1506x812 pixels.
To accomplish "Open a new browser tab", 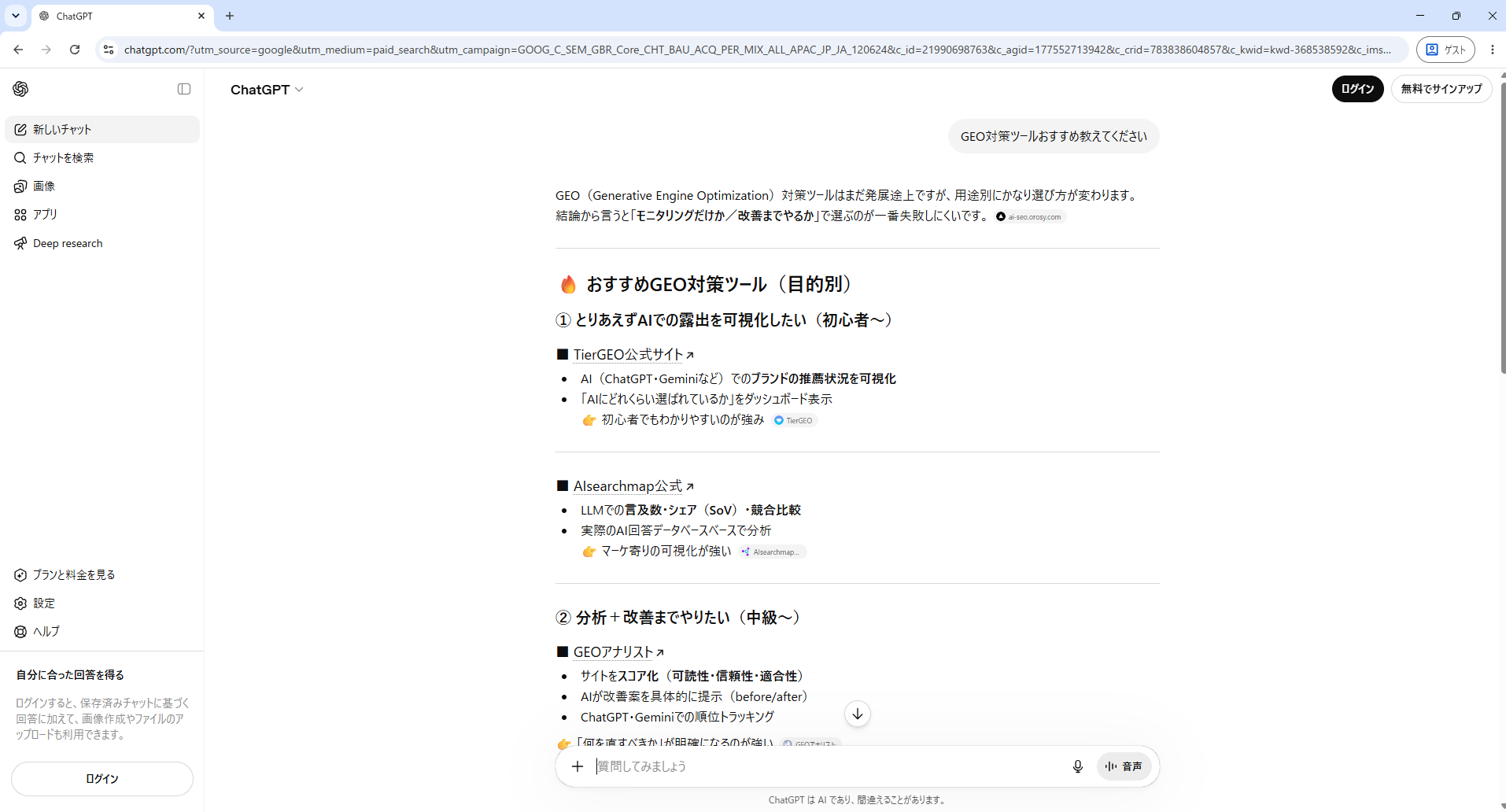I will pos(230,16).
